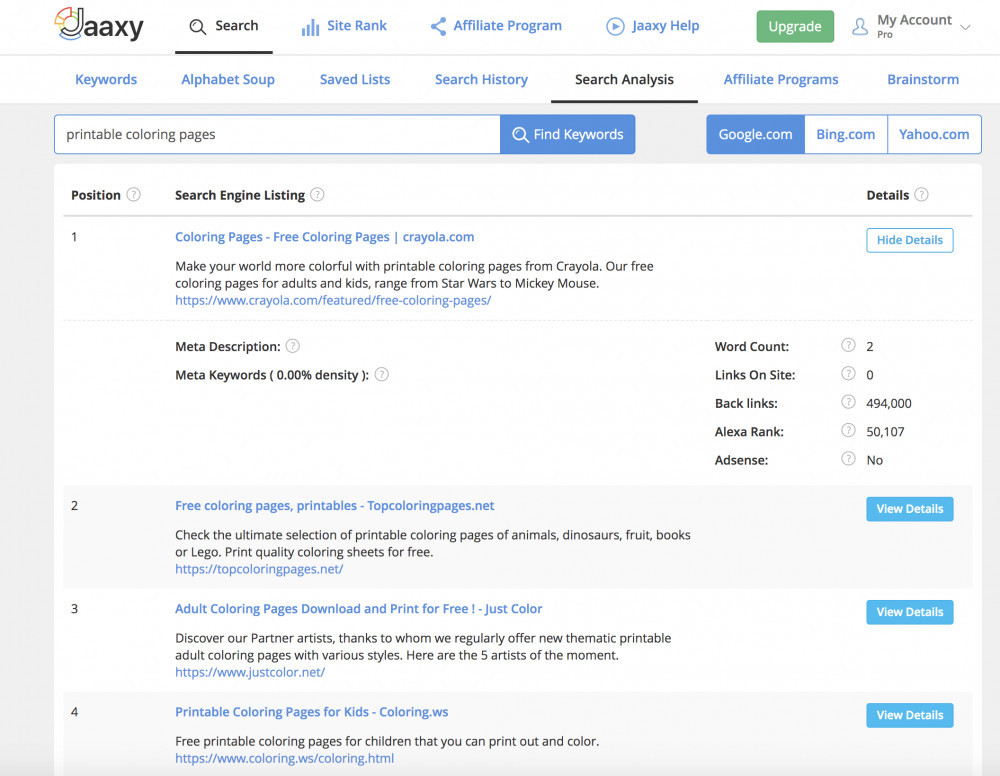Click the help icon for Word Count
1000x776 pixels.
coord(848,345)
